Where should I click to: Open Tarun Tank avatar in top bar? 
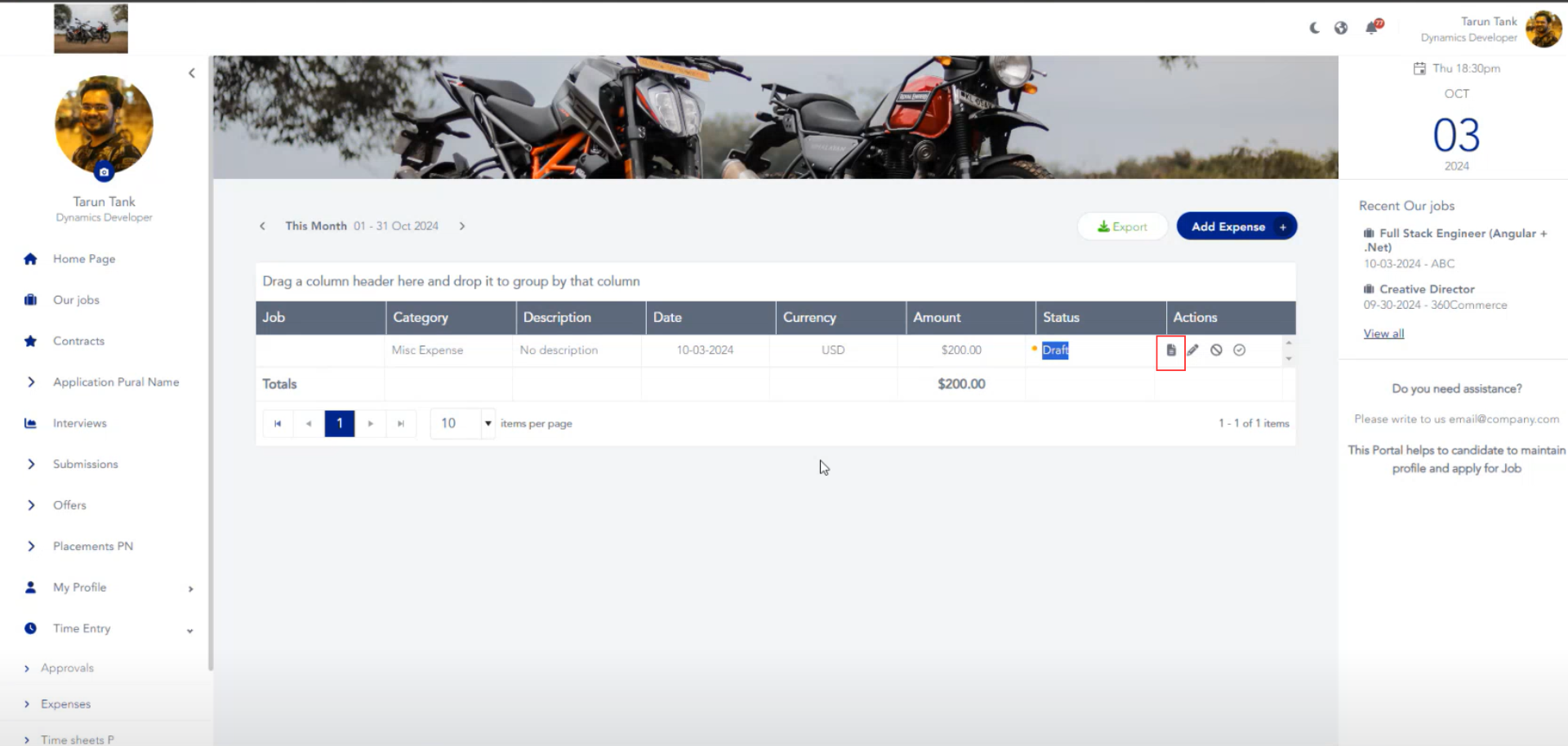[1543, 29]
